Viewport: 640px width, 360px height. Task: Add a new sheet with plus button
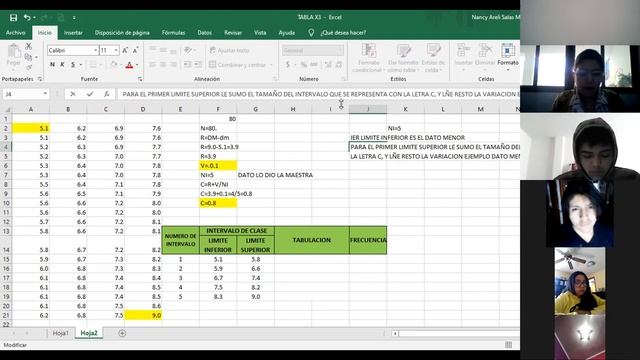click(x=122, y=333)
